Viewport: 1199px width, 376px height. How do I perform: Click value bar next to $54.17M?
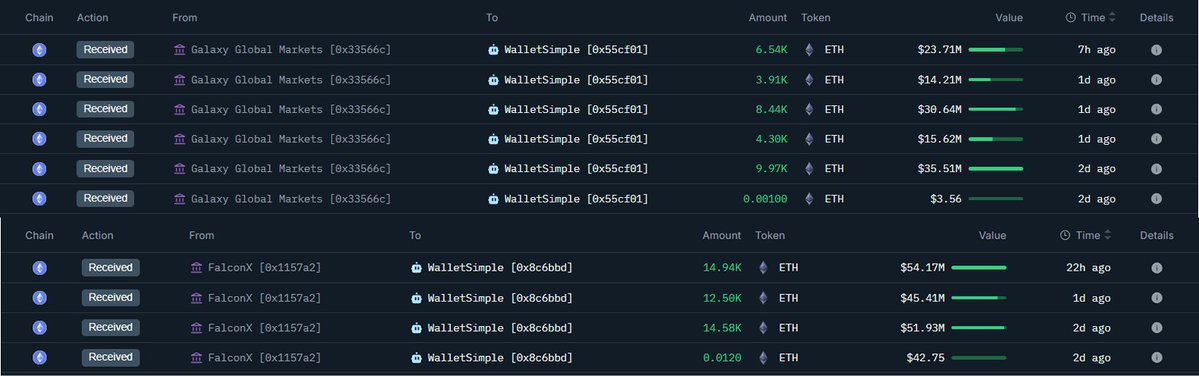pos(979,267)
